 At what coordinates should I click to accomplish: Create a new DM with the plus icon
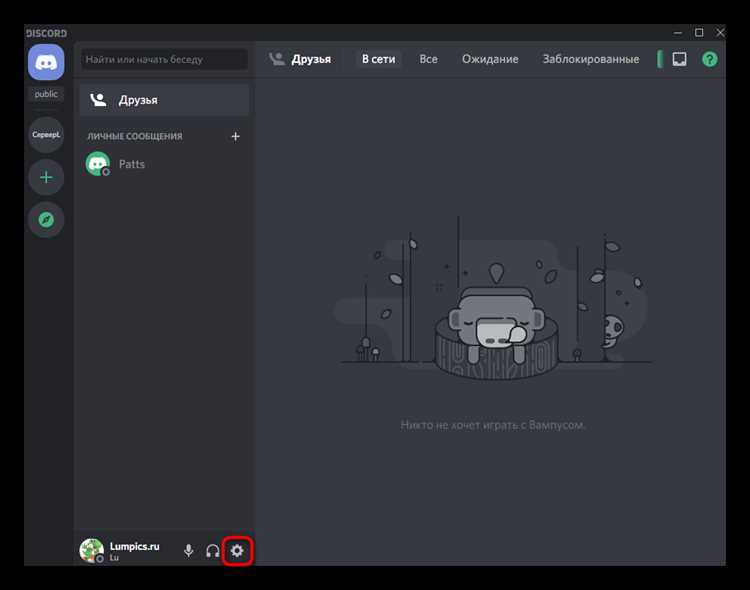point(235,137)
